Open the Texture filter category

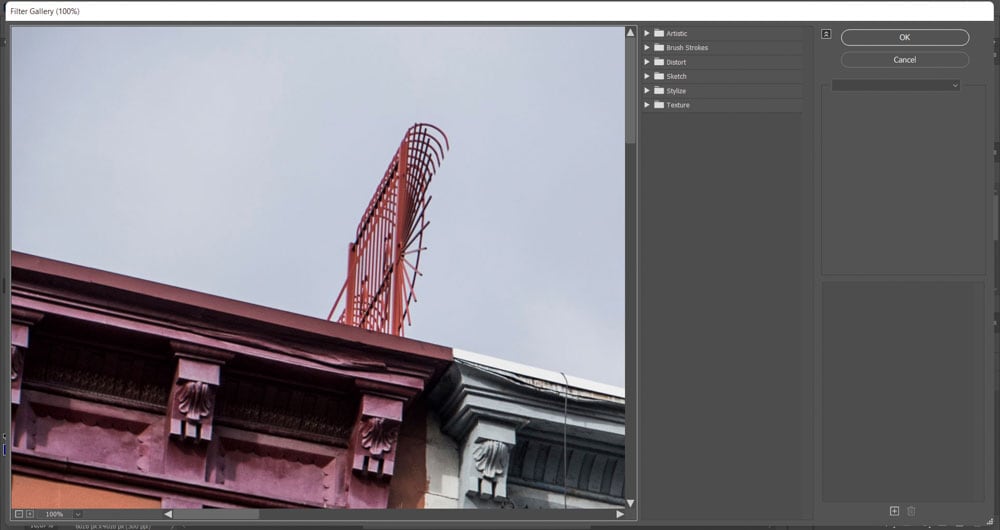tap(677, 105)
